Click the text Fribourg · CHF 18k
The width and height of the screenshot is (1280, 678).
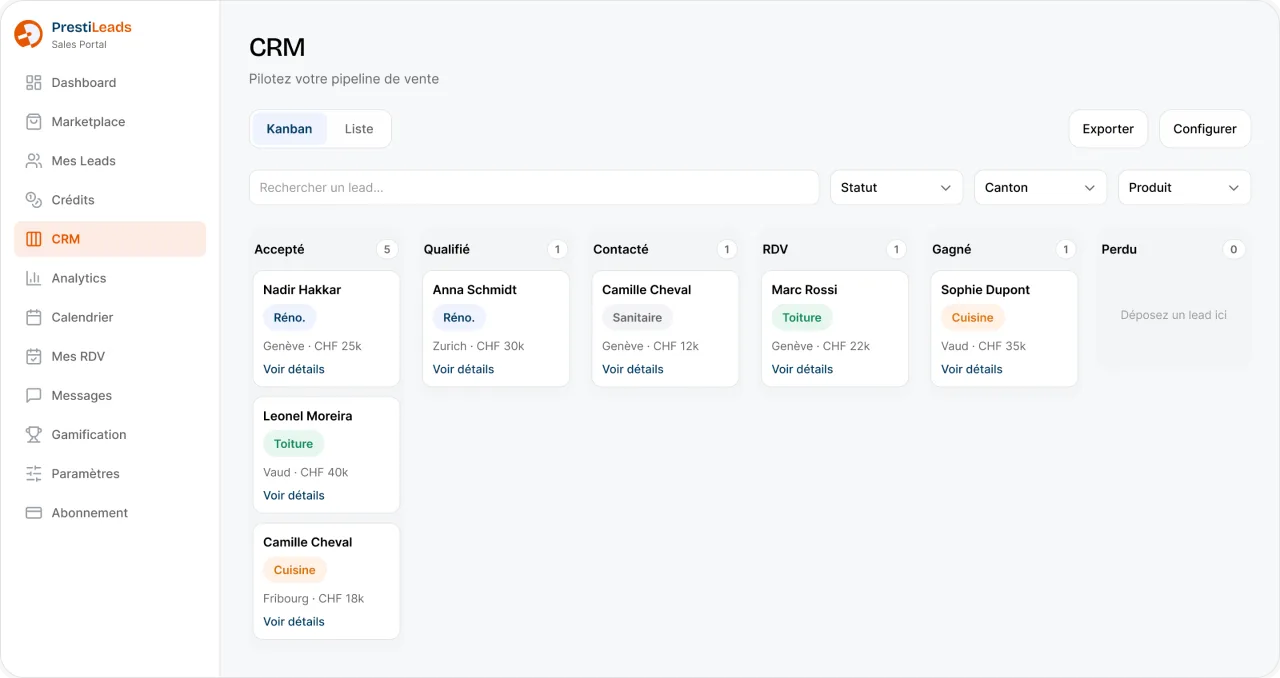pos(314,598)
